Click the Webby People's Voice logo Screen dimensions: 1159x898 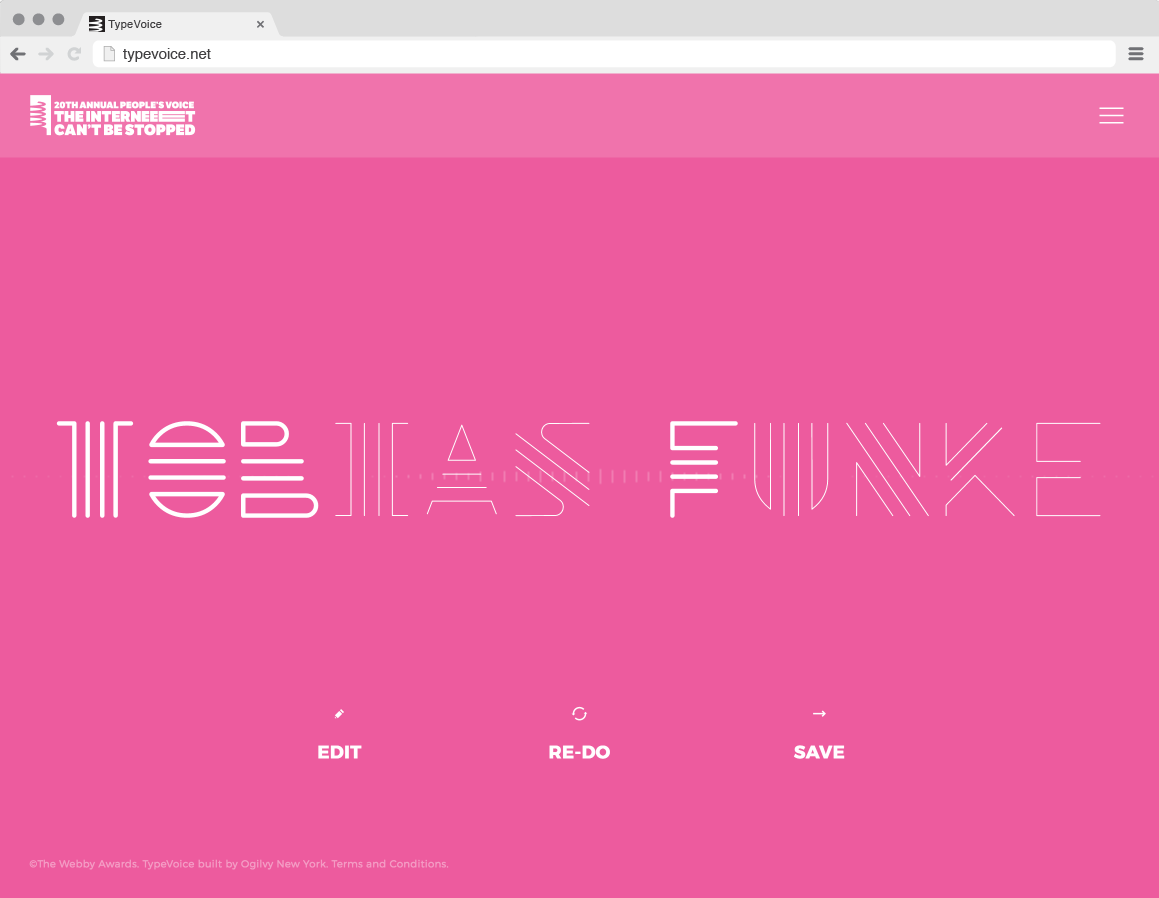point(112,116)
